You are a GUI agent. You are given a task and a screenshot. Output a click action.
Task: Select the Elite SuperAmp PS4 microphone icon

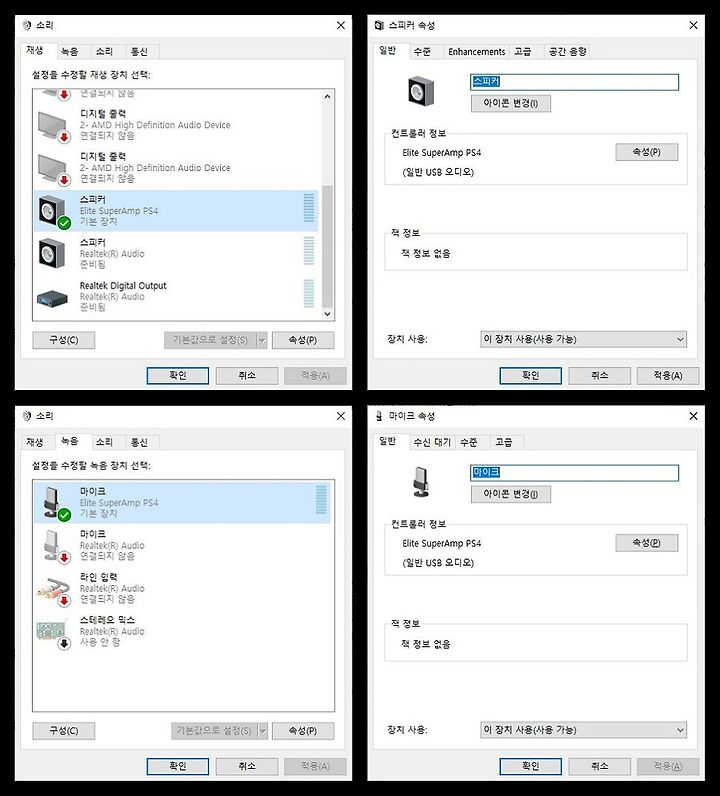tap(55, 504)
